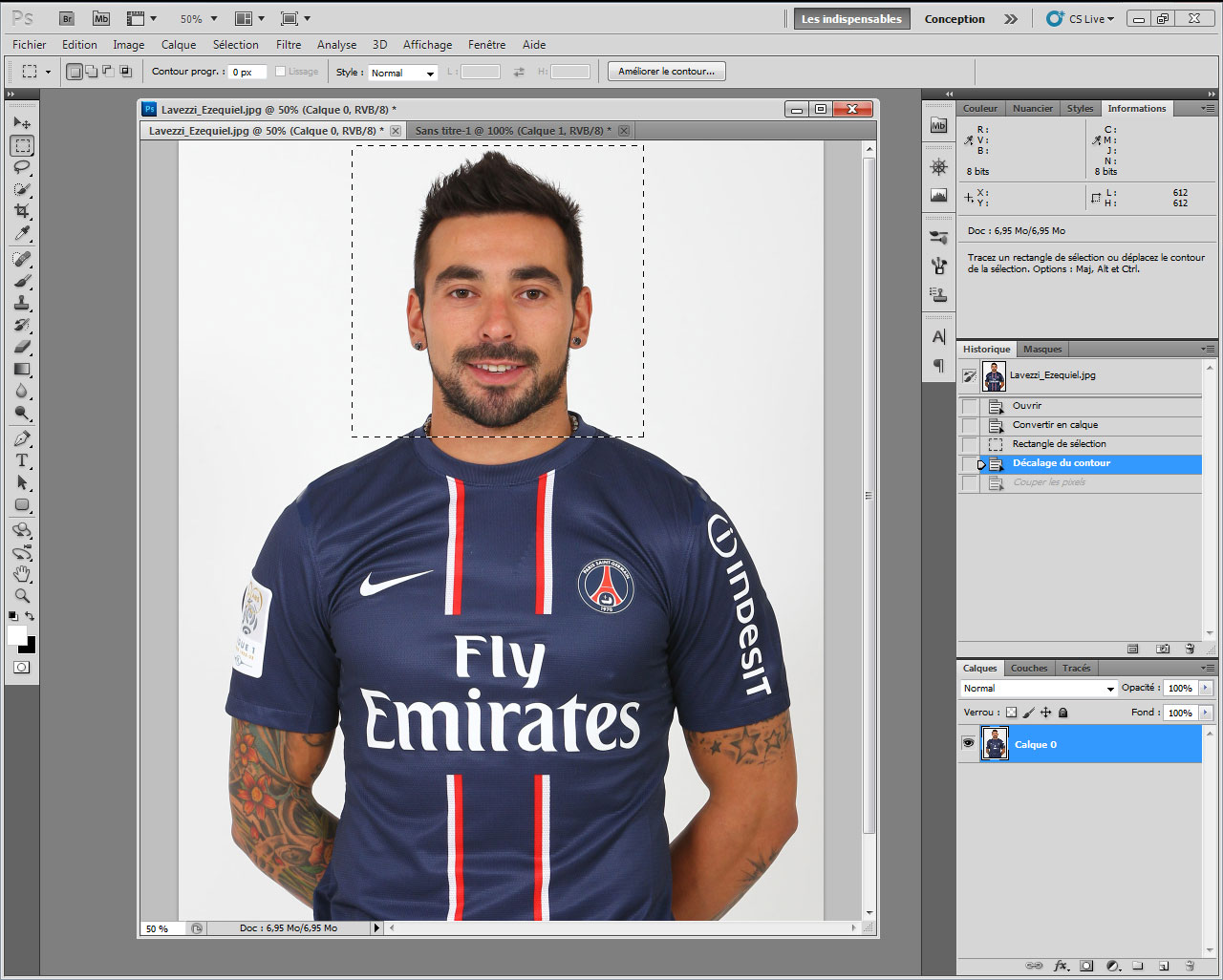Image resolution: width=1223 pixels, height=980 pixels.
Task: Click the Calque 0 layer thumbnail
Action: [995, 744]
